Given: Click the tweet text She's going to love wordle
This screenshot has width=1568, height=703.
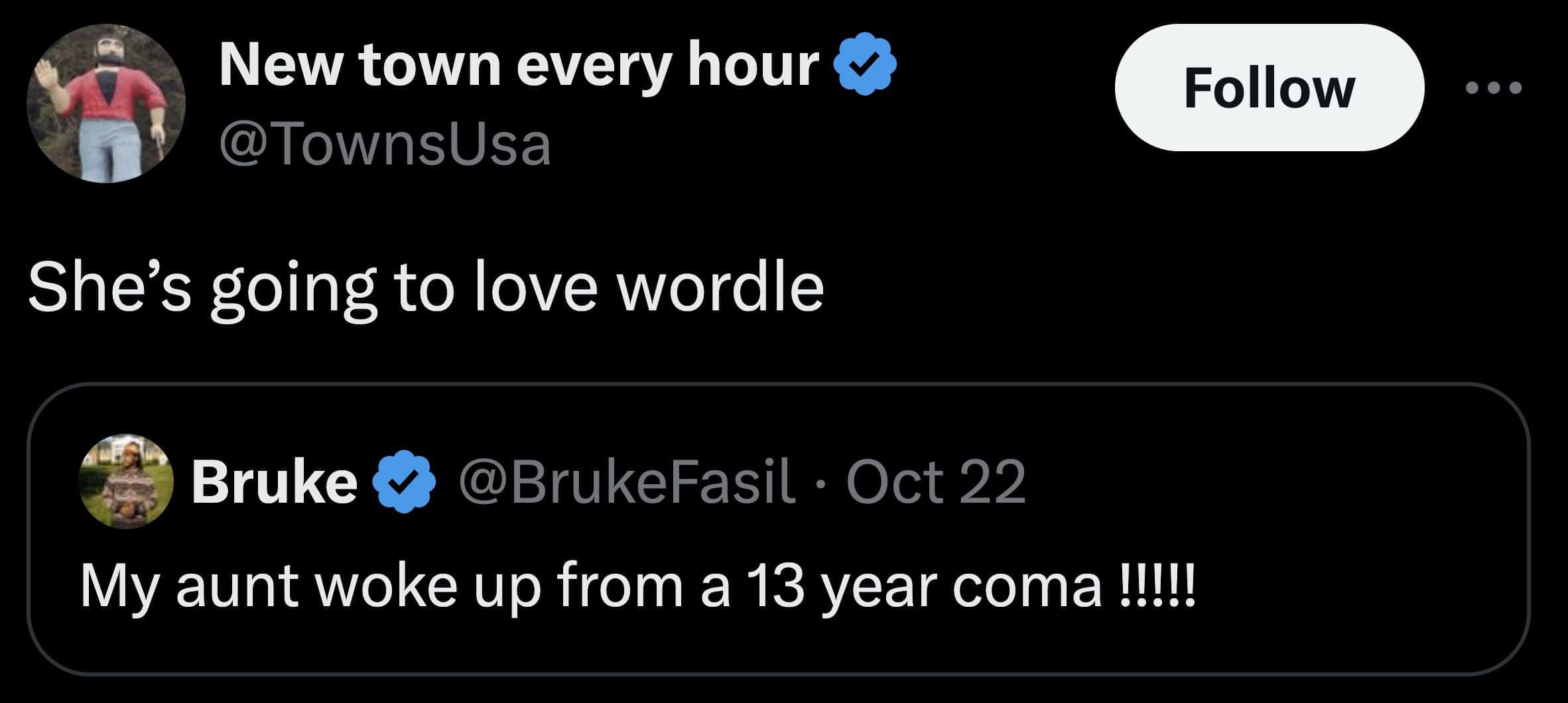Looking at the screenshot, I should tap(425, 287).
